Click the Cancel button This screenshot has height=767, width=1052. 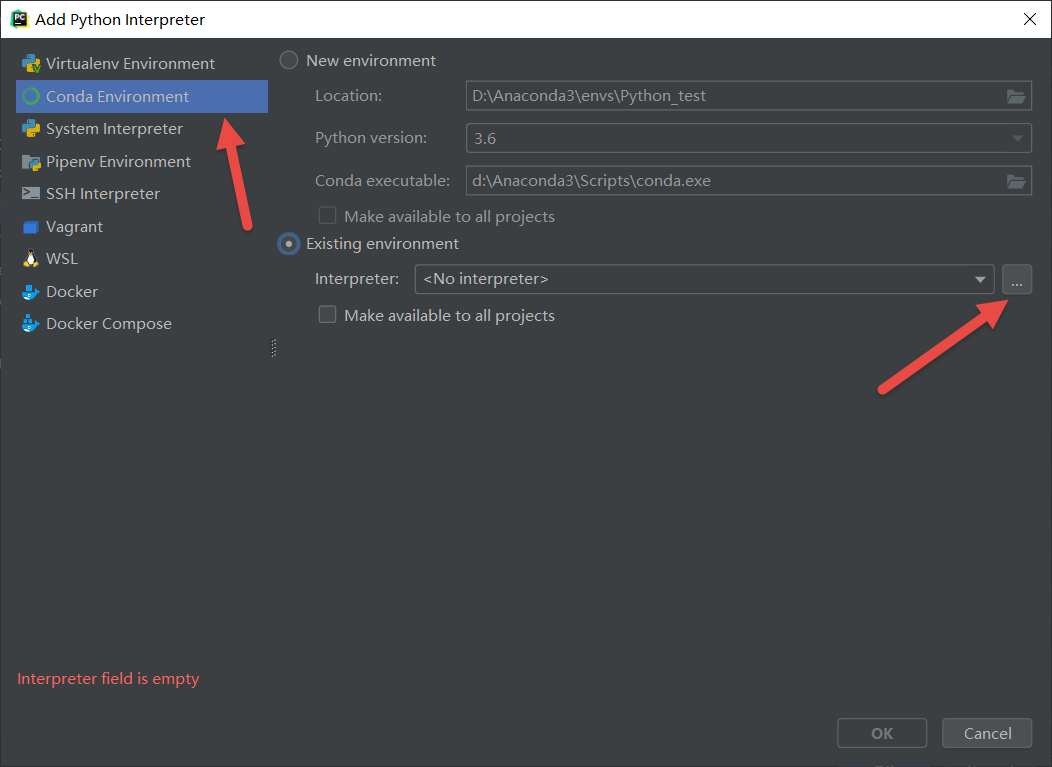pyautogui.click(x=987, y=733)
